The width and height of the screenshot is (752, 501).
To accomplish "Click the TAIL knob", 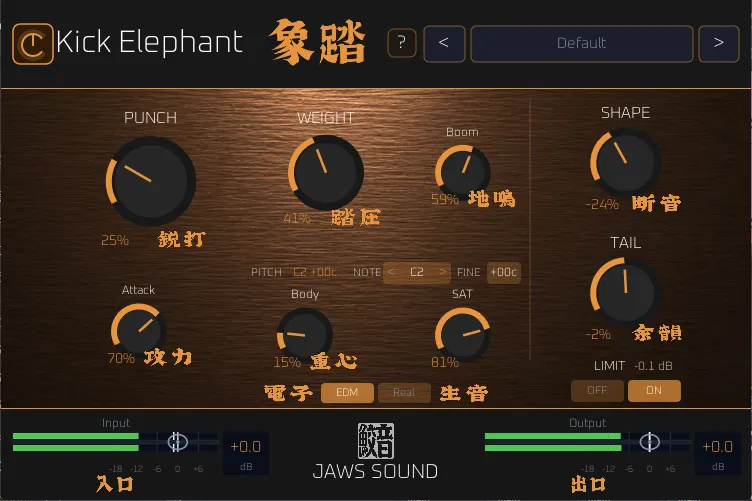I will click(624, 291).
